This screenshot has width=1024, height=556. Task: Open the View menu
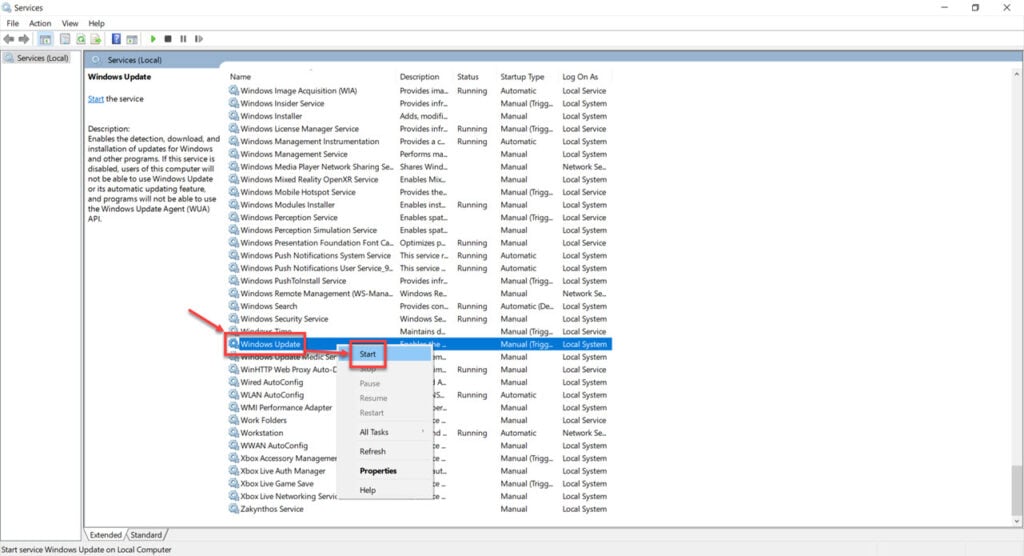tap(70, 23)
